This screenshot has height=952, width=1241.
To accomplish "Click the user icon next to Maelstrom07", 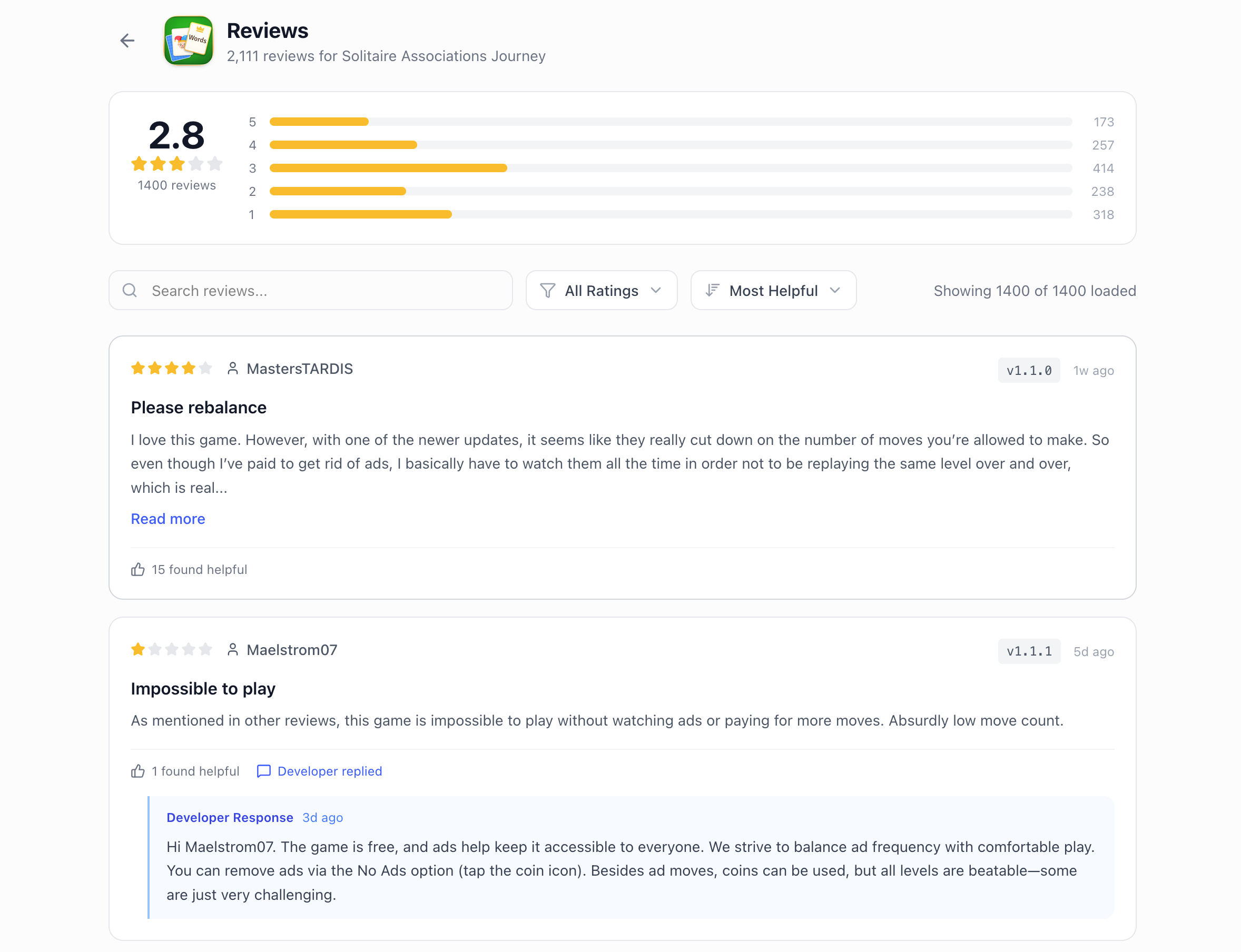I will pos(233,649).
